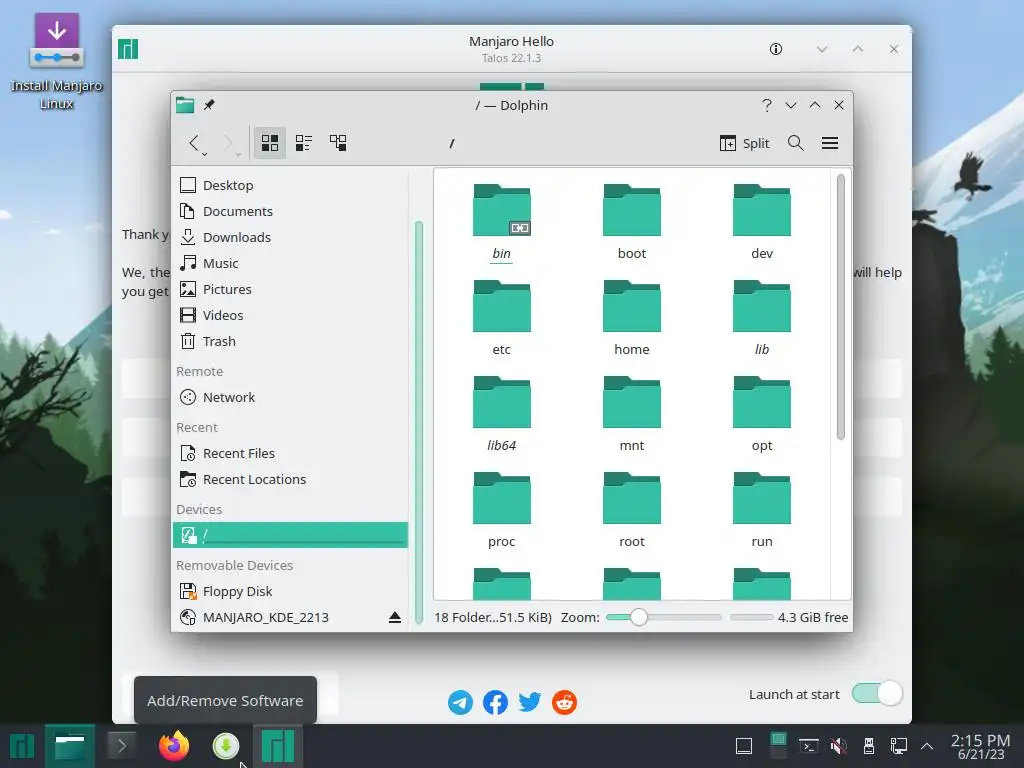1024x768 pixels.
Task: Open the opt folder
Action: click(761, 414)
